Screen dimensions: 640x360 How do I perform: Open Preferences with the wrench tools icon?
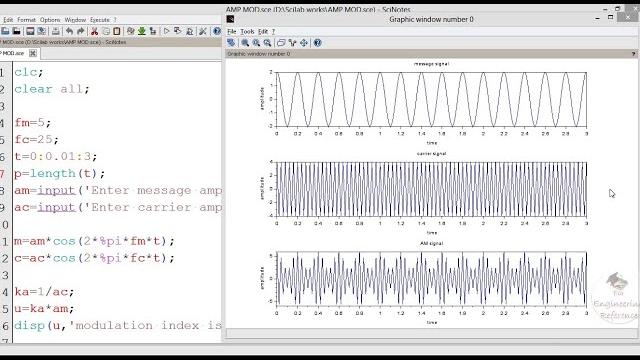pyautogui.click(x=203, y=31)
